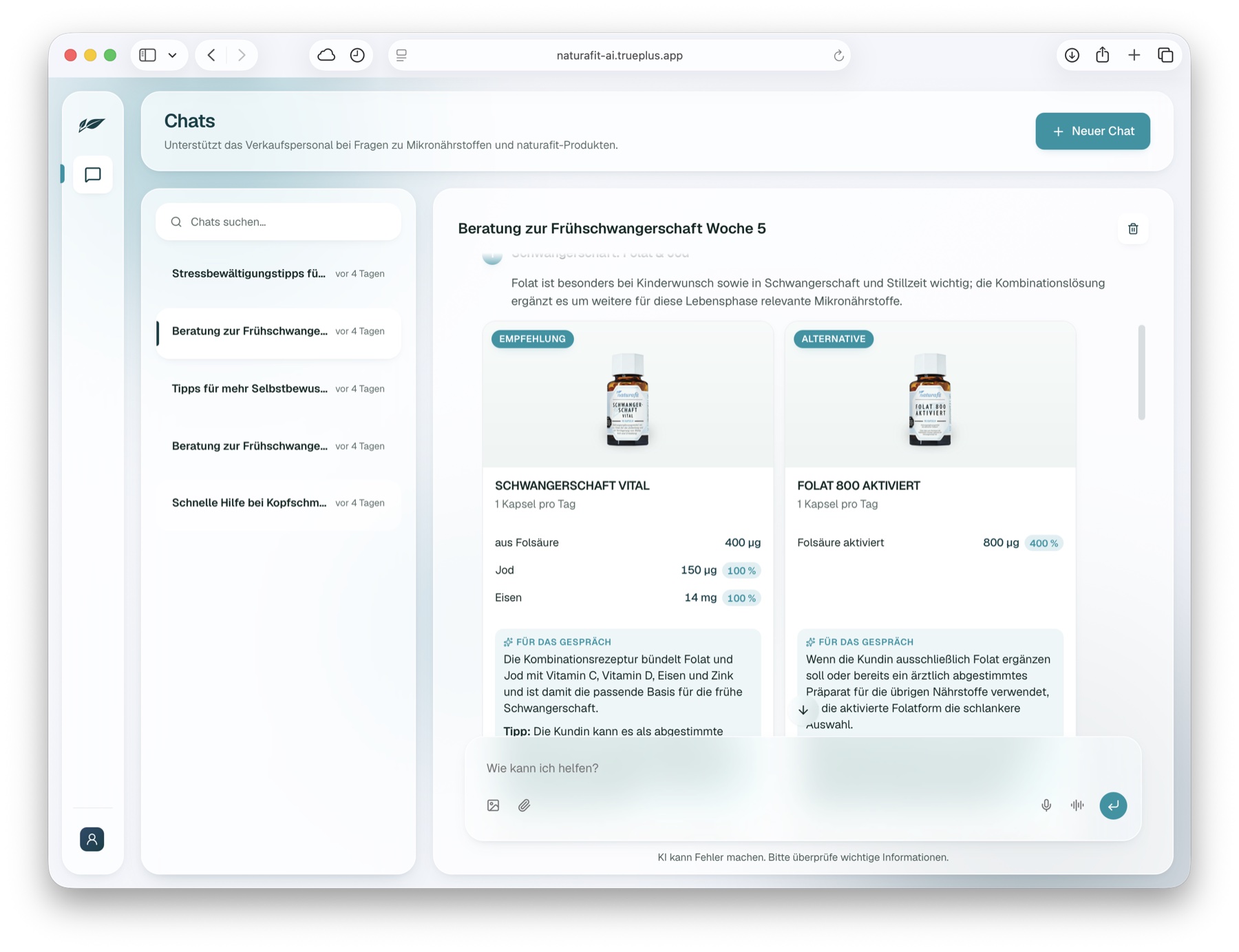Click the chat conversation scrollbar

point(1141,372)
